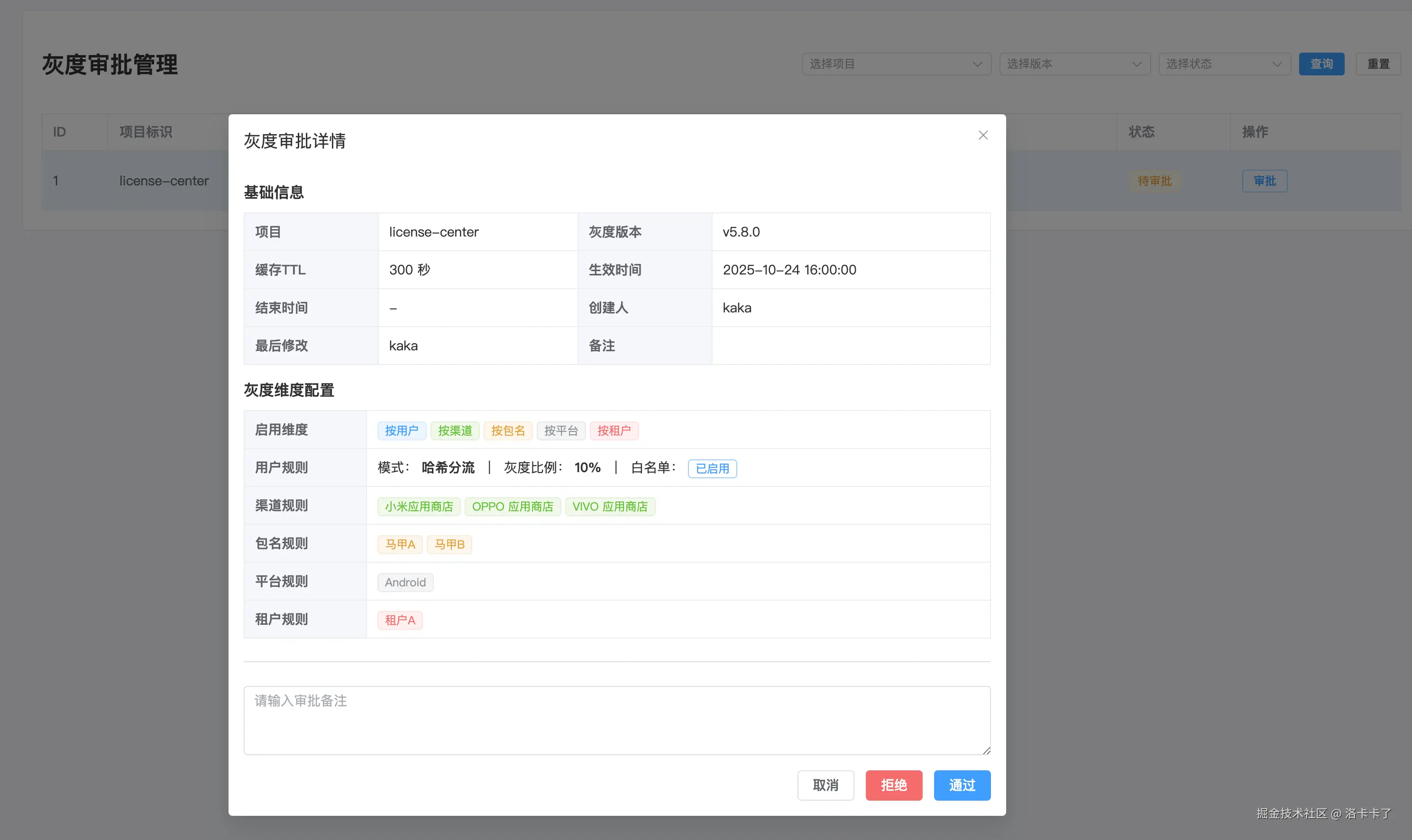1412x840 pixels.
Task: Select the OPPO 应用商店 channel tag
Action: [x=512, y=507]
